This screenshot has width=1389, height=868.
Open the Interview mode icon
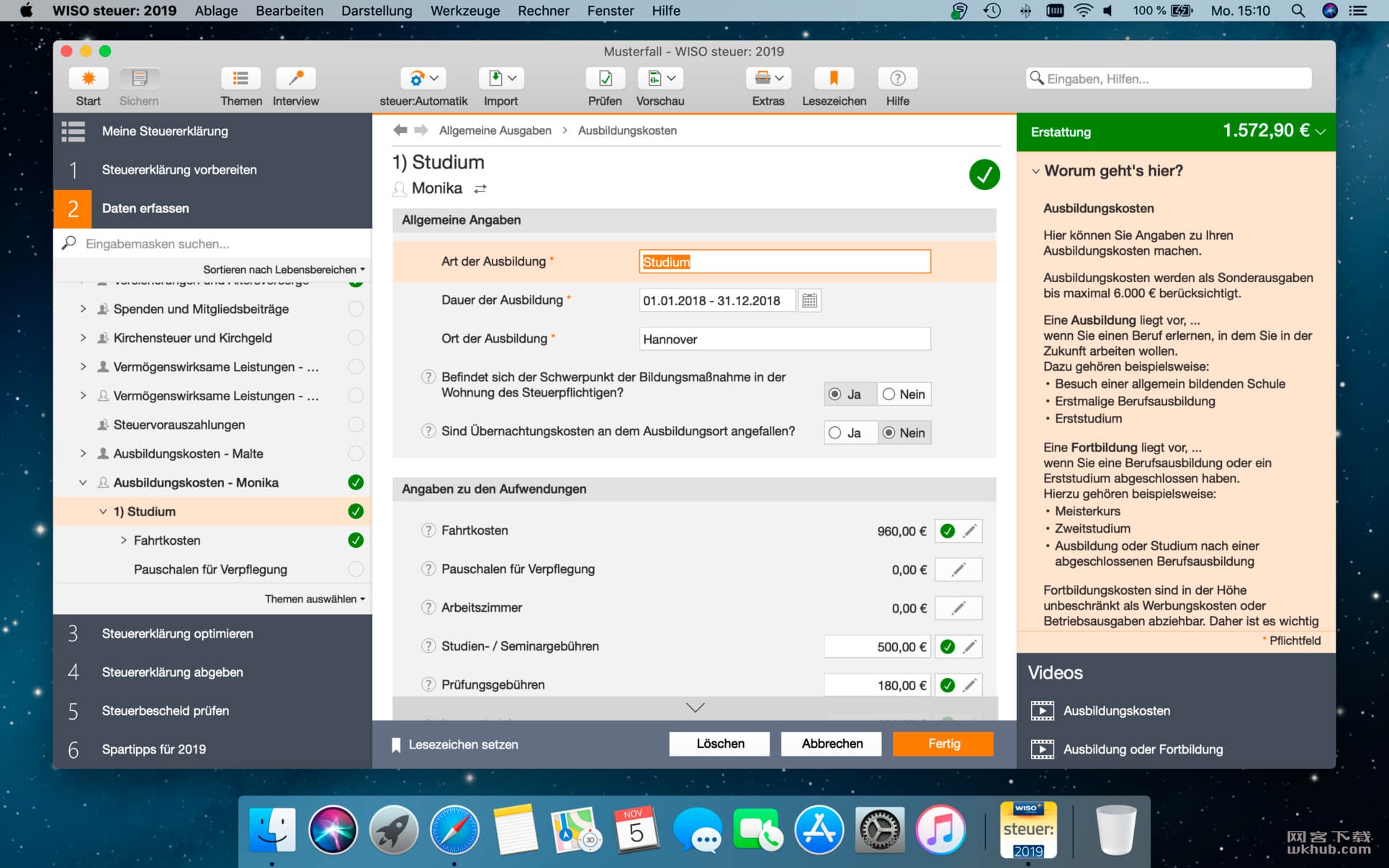tap(295, 78)
